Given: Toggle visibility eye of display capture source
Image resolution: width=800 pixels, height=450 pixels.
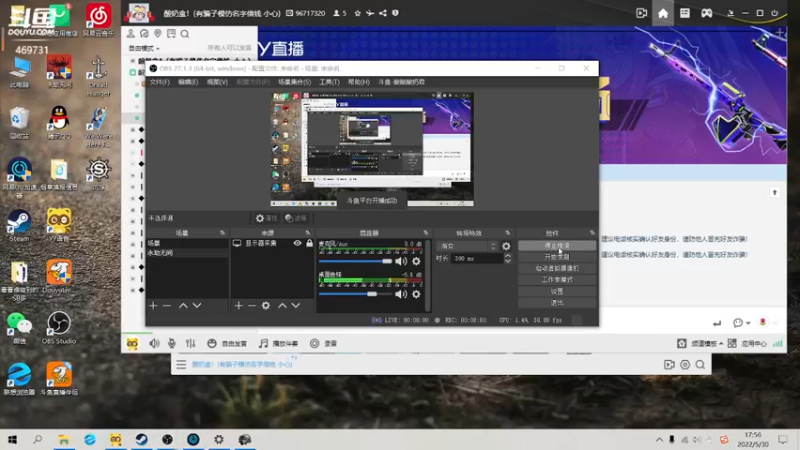Looking at the screenshot, I should tap(297, 243).
